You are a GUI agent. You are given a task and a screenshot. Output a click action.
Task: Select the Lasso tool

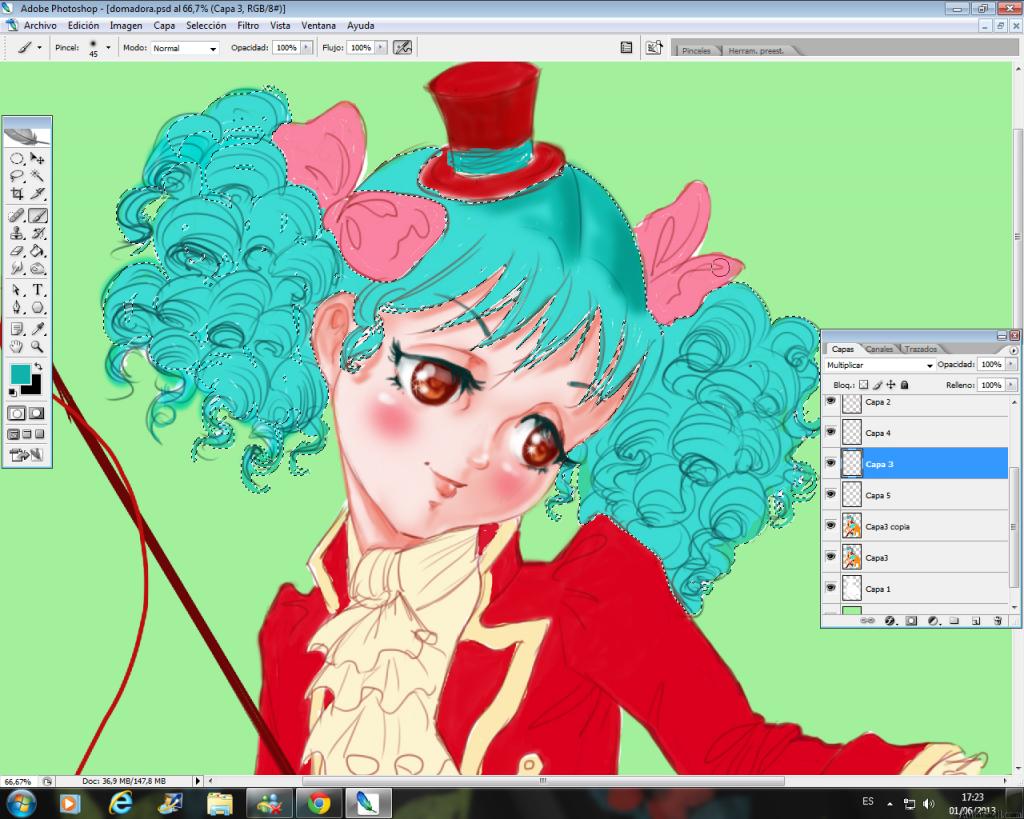click(x=17, y=176)
